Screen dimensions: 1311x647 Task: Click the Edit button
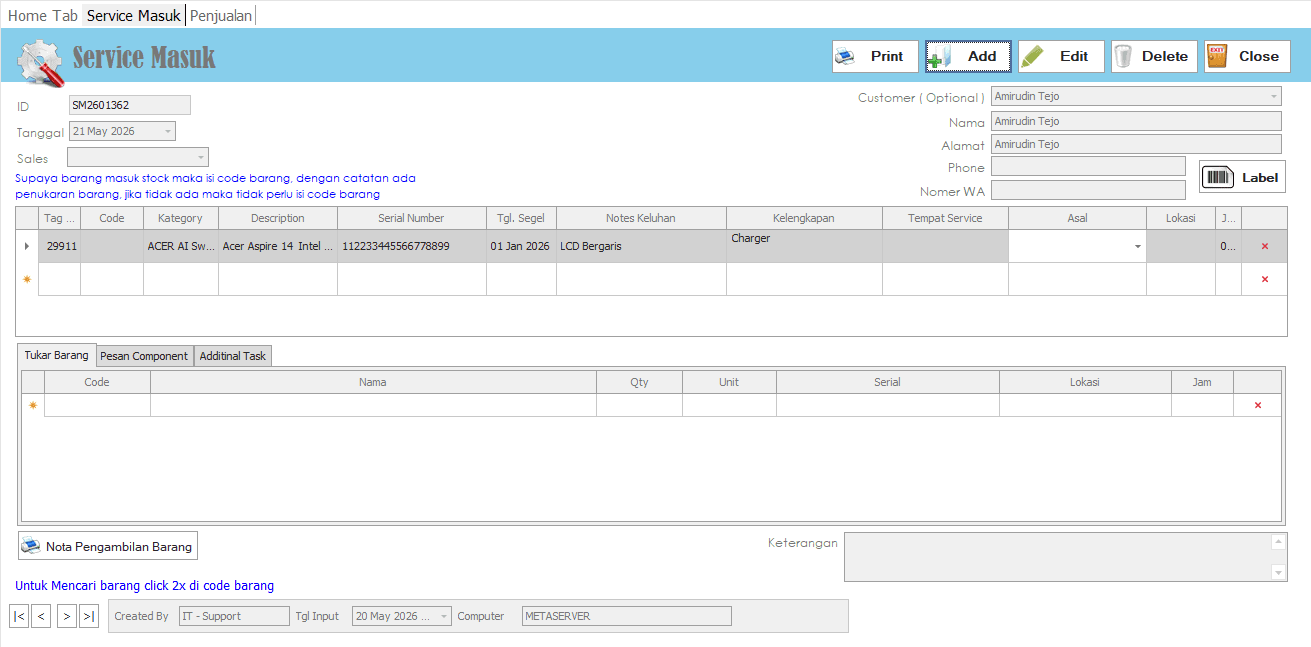coord(1061,57)
